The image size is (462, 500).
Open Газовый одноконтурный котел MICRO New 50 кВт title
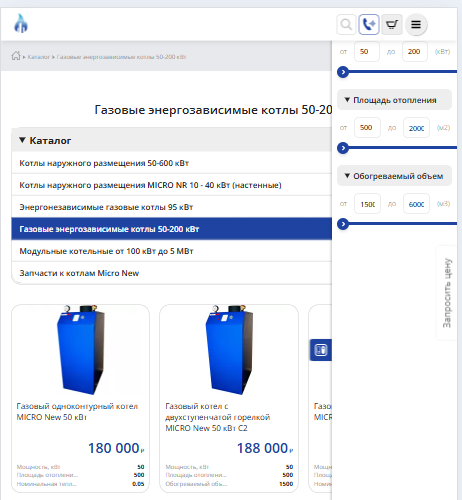(x=77, y=412)
